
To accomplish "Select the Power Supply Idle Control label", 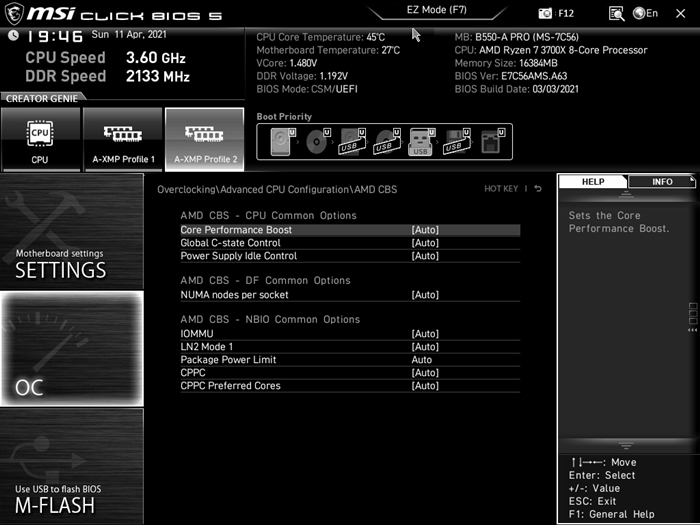I will [x=238, y=256].
